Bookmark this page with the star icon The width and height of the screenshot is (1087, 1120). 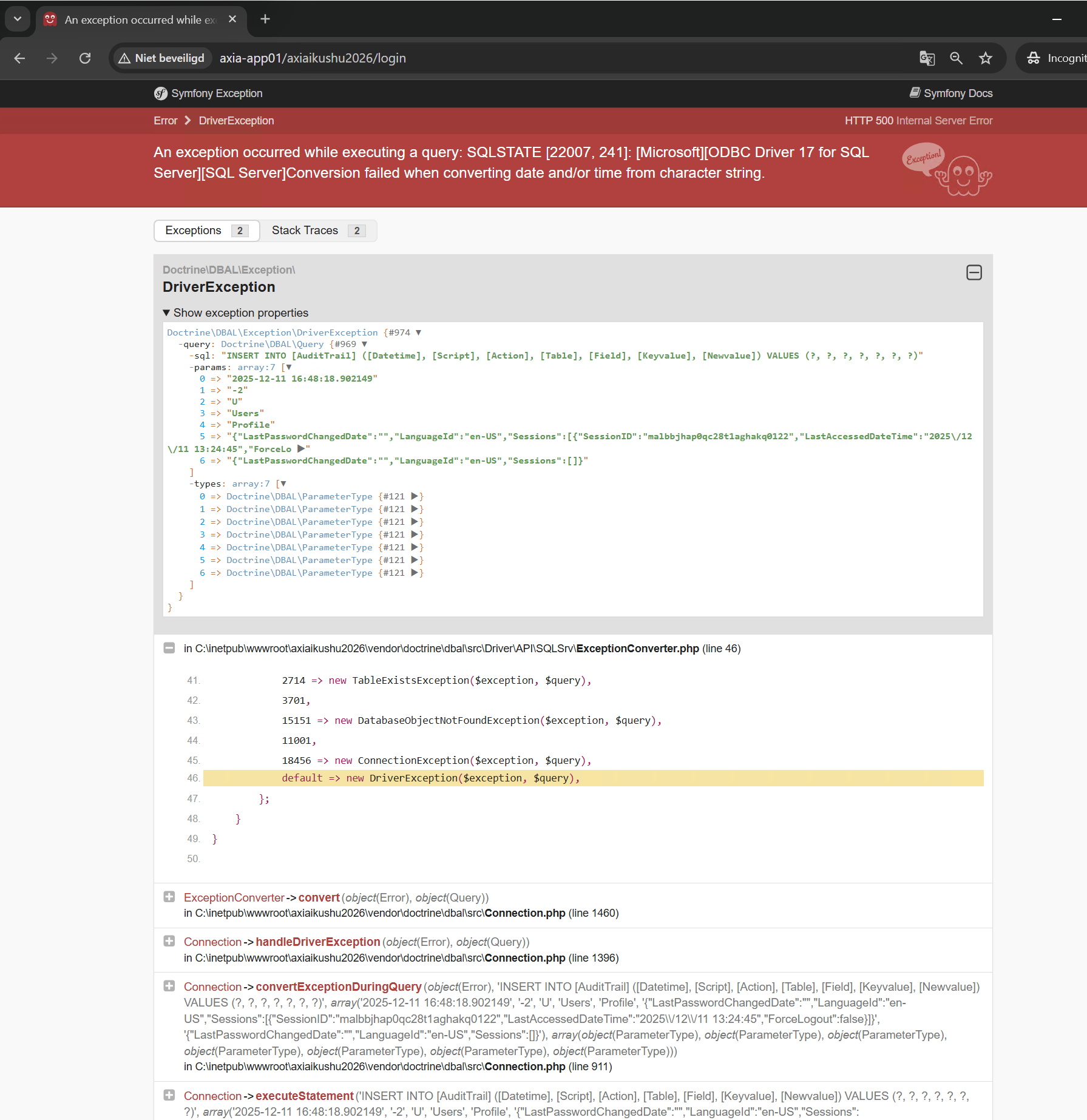pyautogui.click(x=986, y=58)
